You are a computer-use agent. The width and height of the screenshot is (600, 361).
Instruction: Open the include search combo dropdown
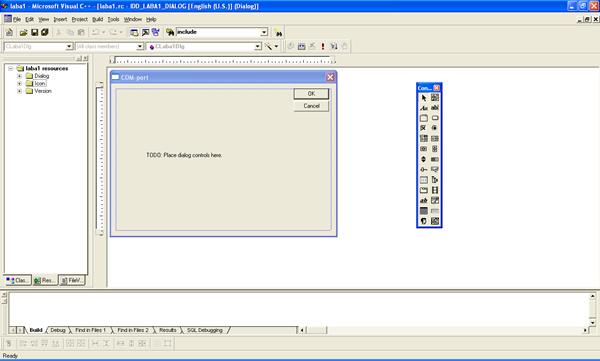(x=264, y=33)
